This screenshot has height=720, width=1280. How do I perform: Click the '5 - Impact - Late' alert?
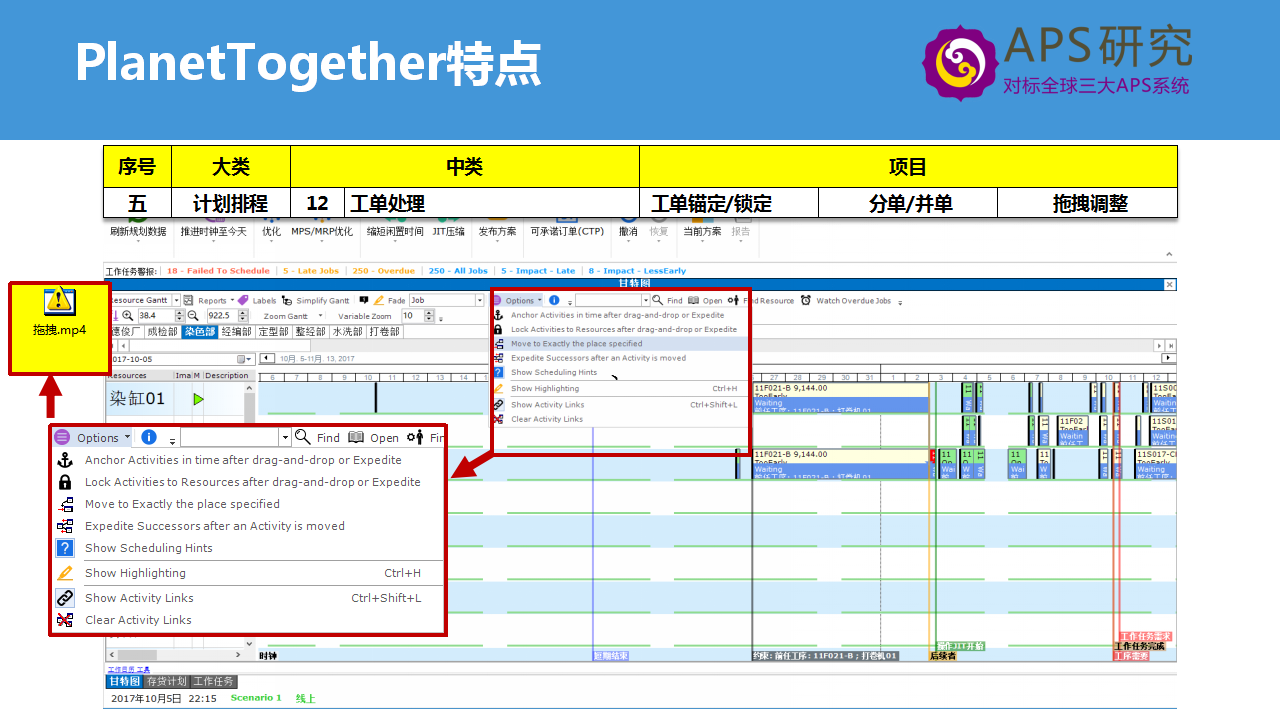(538, 271)
